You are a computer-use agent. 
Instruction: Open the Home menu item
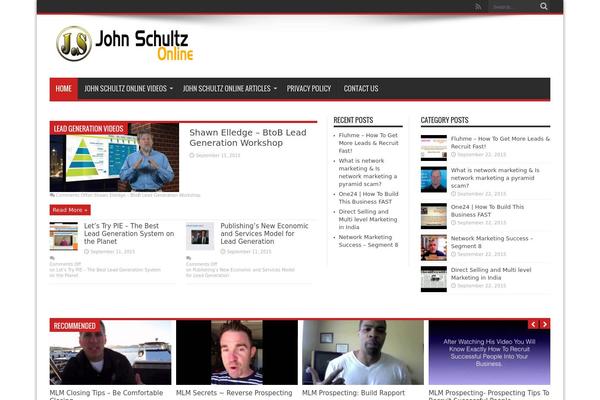(x=64, y=89)
